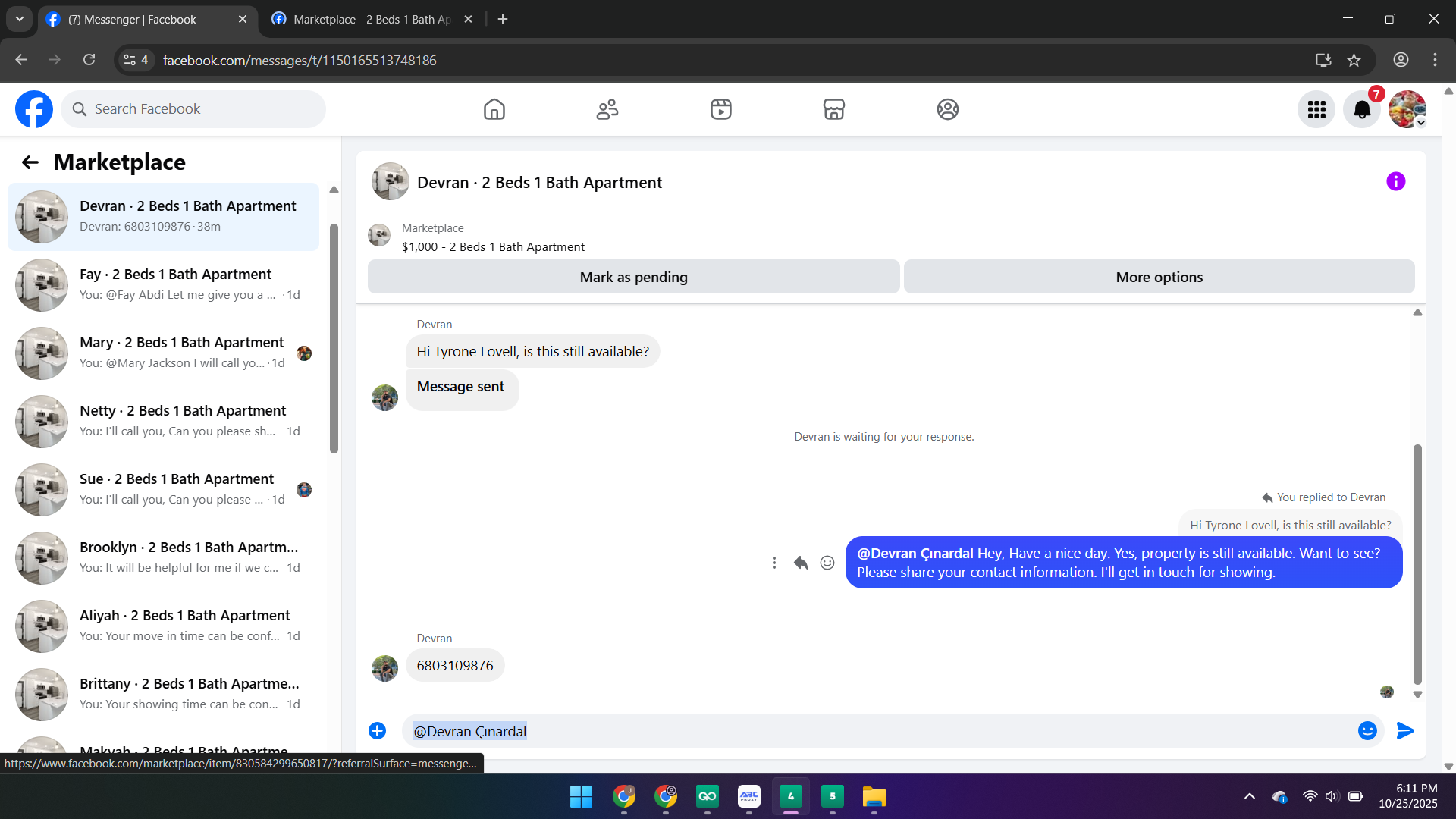Click the Mark as pending button

pyautogui.click(x=633, y=277)
